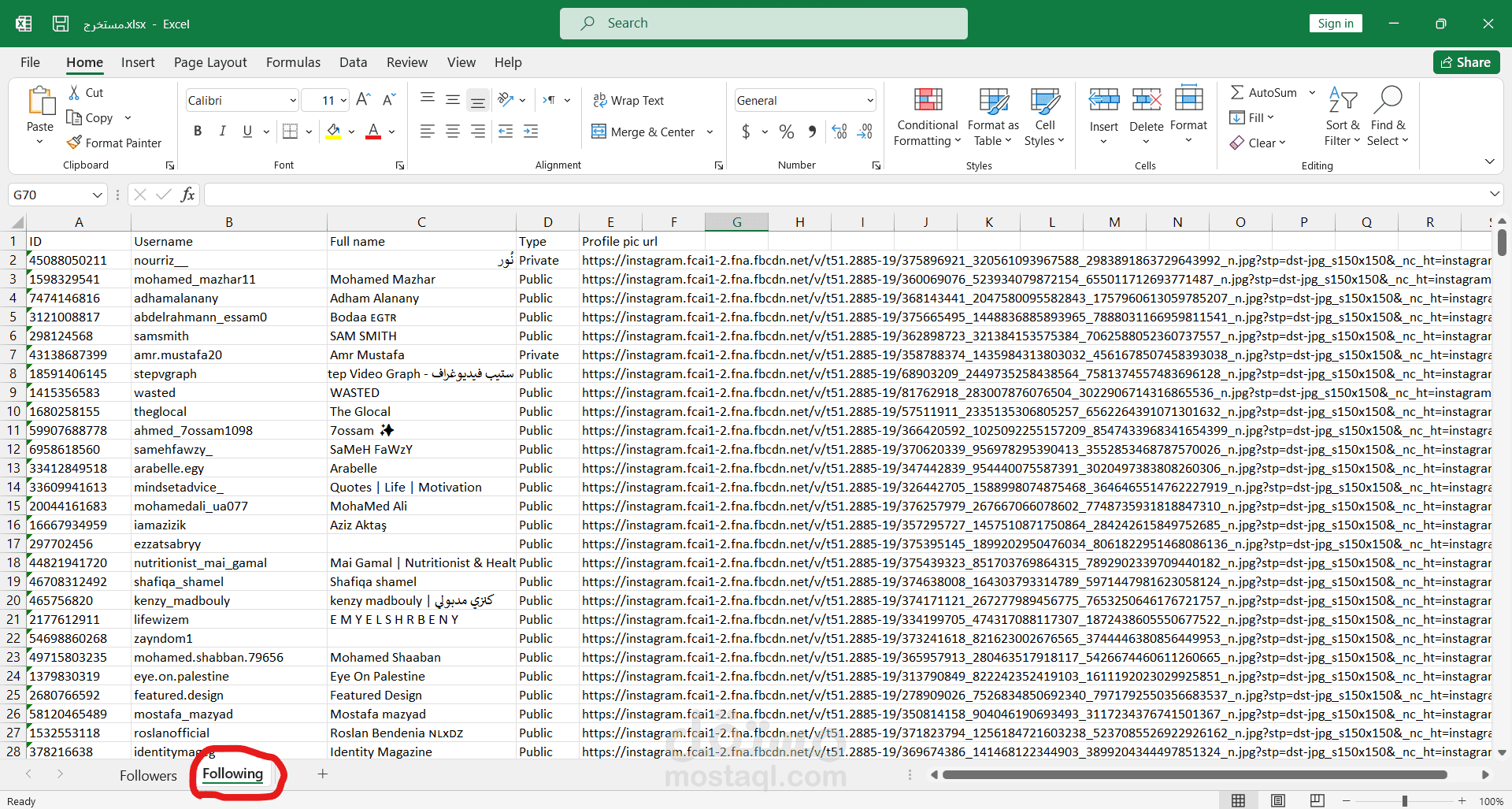
Task: Switch to Page Break Preview icon
Action: 1317,800
